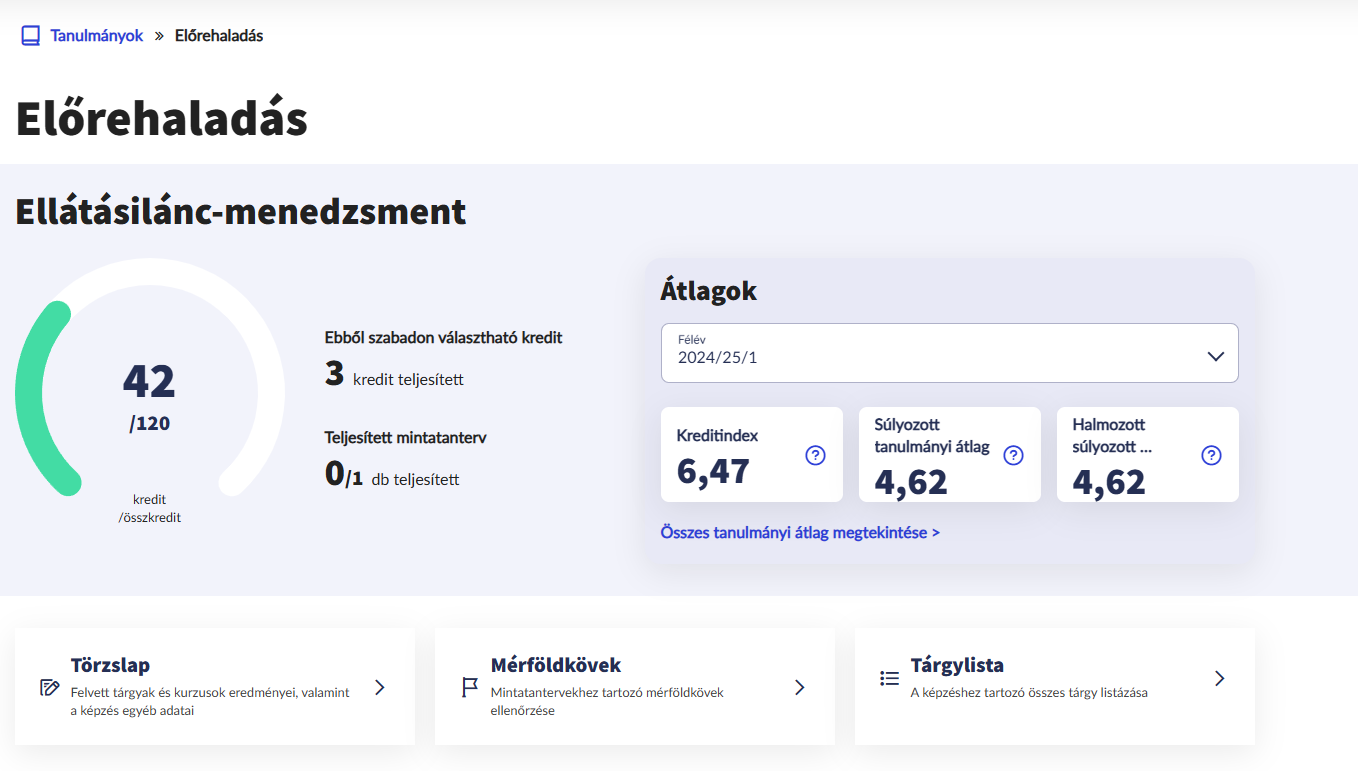This screenshot has height=771, width=1358.
Task: Open Mérföldkövek using its right chevron
Action: pyautogui.click(x=799, y=687)
